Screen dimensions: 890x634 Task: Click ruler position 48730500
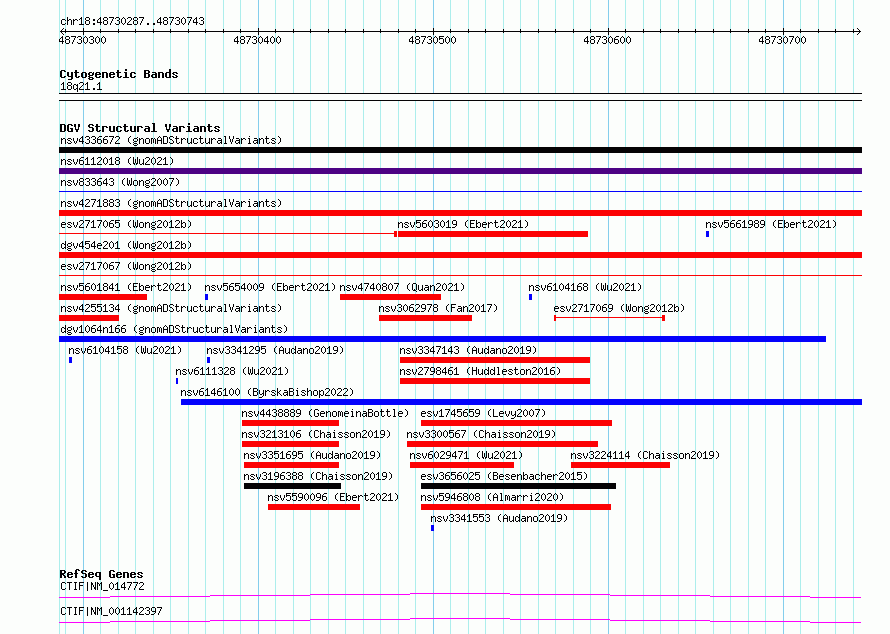click(x=432, y=40)
